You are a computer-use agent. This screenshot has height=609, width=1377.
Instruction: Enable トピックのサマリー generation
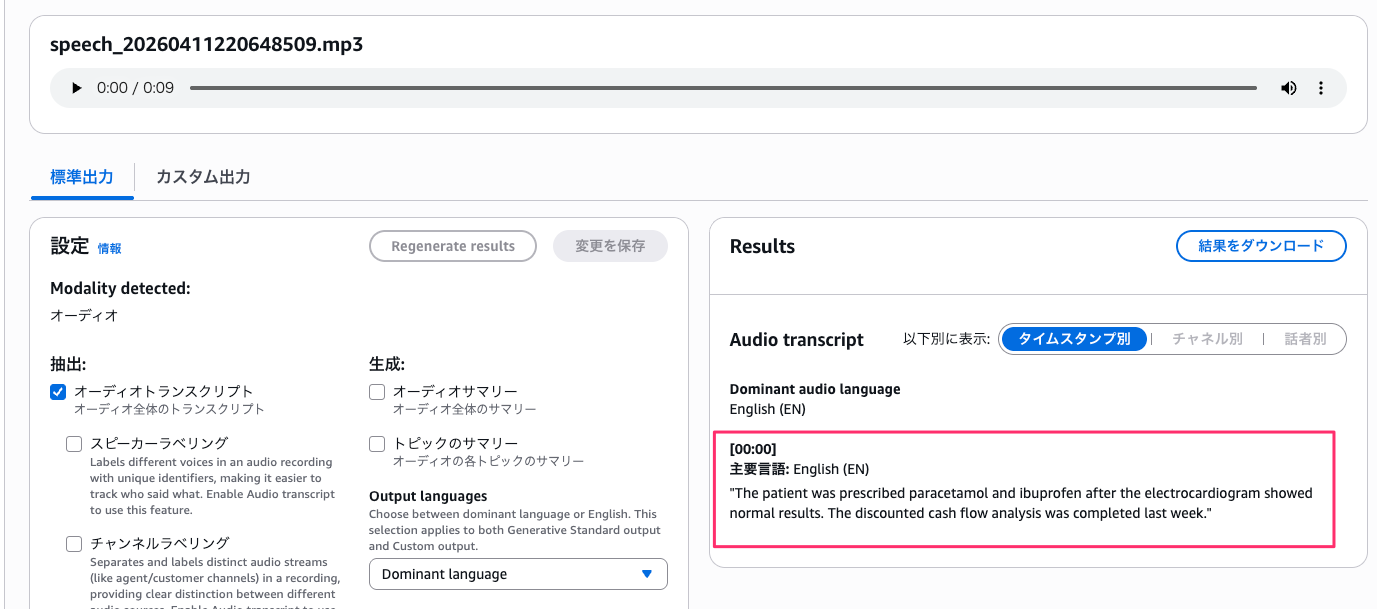tap(377, 443)
